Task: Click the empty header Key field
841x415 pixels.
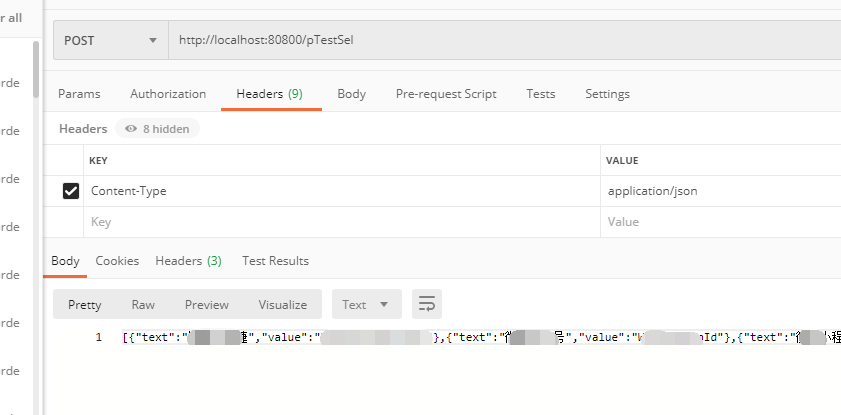Action: tap(342, 222)
